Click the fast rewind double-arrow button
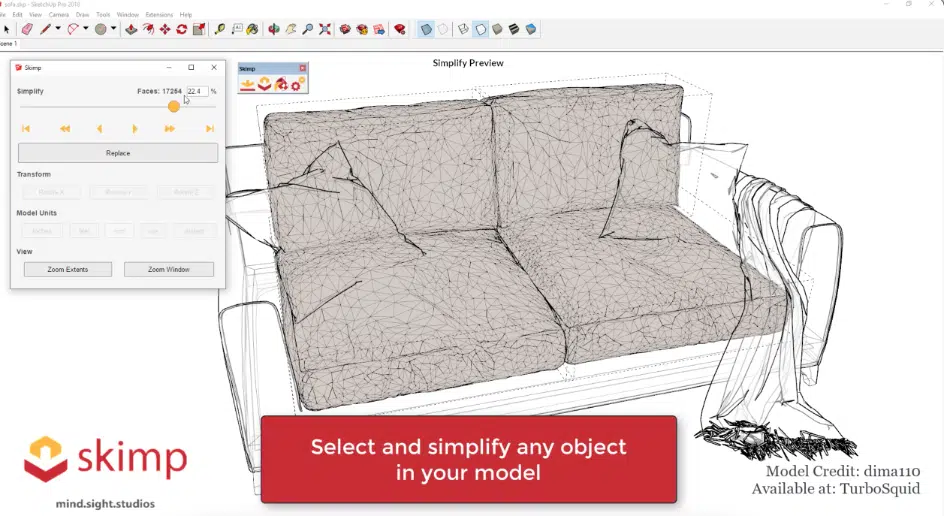This screenshot has width=945, height=516. tap(64, 128)
